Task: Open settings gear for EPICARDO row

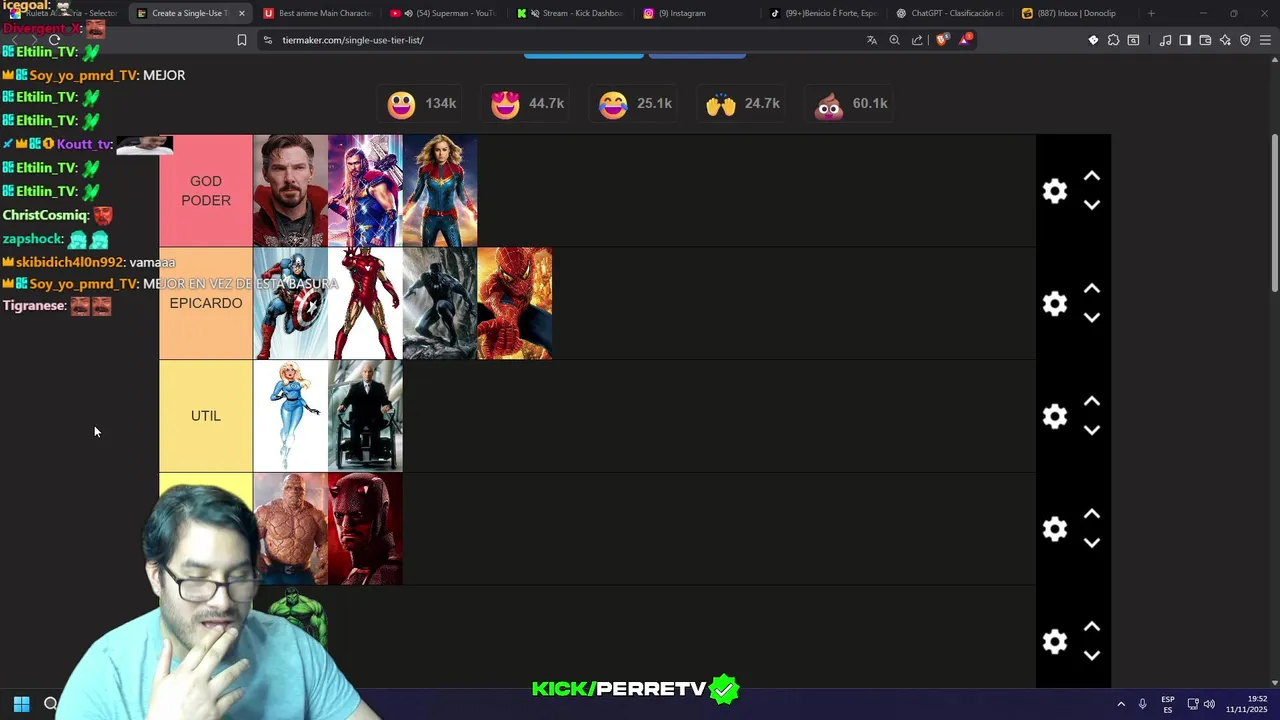Action: (x=1055, y=304)
